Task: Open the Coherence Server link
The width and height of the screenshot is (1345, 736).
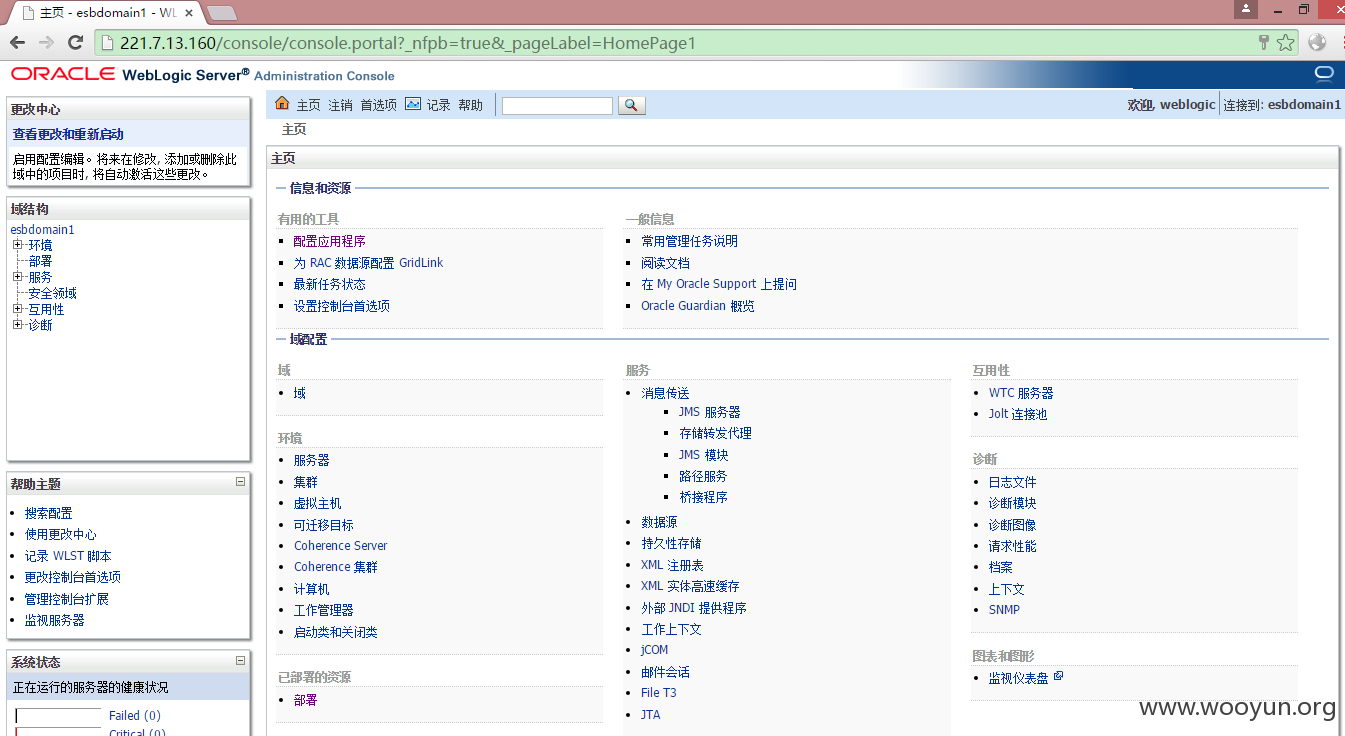Action: (x=340, y=546)
